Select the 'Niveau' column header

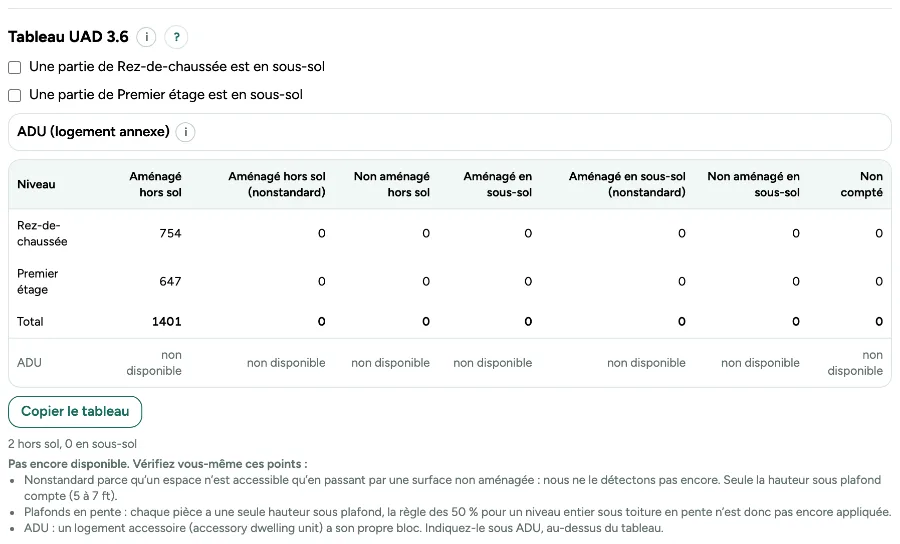coord(36,184)
